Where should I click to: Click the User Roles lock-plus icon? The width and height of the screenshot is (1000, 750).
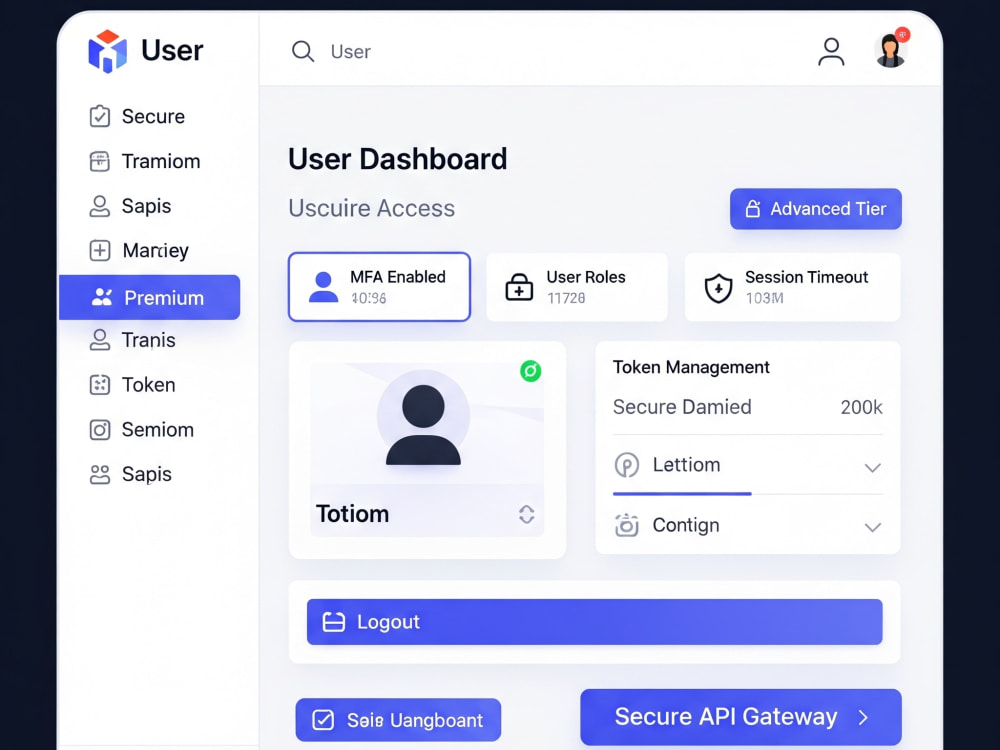[x=519, y=287]
